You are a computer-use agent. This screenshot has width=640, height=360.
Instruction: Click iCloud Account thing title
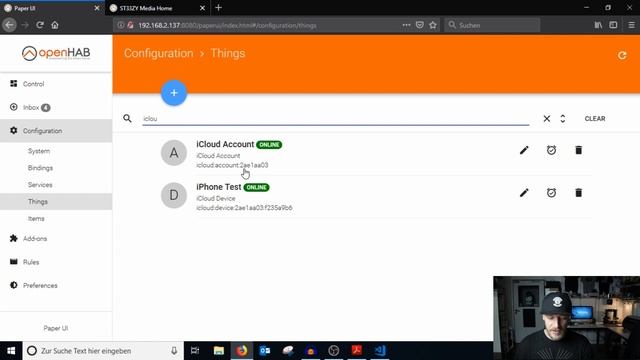pyautogui.click(x=225, y=144)
